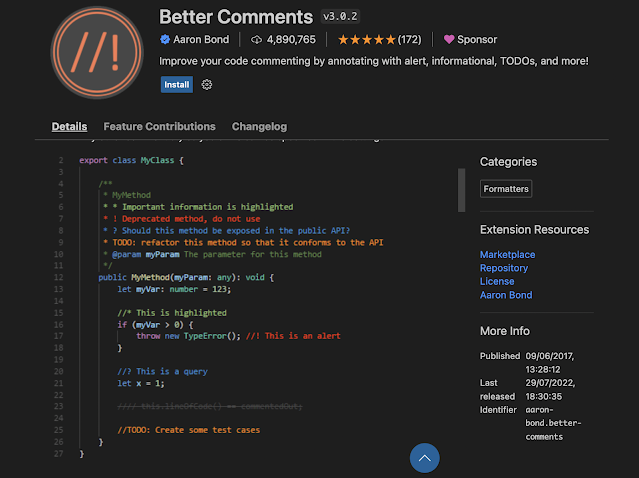Click the scroll-to-top arrow button
The image size is (639, 478).
425,458
